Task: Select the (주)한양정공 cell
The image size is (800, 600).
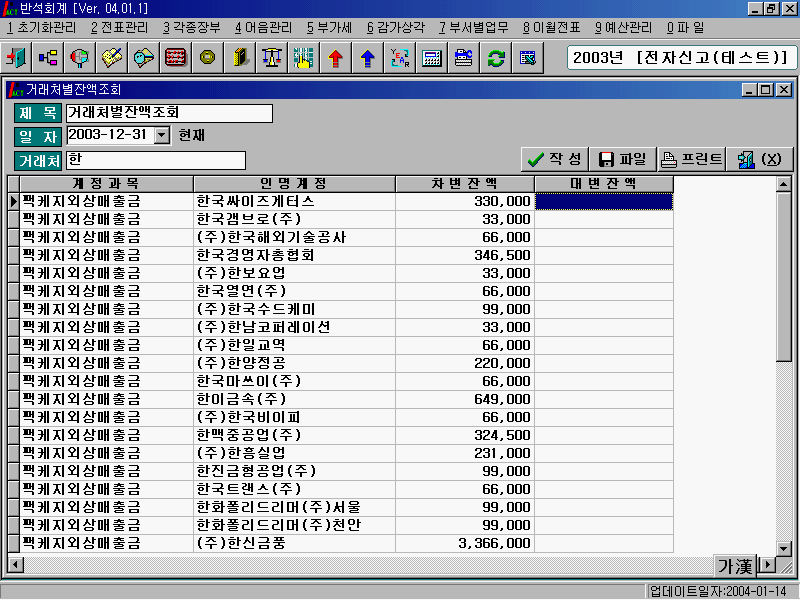Action: (x=294, y=363)
